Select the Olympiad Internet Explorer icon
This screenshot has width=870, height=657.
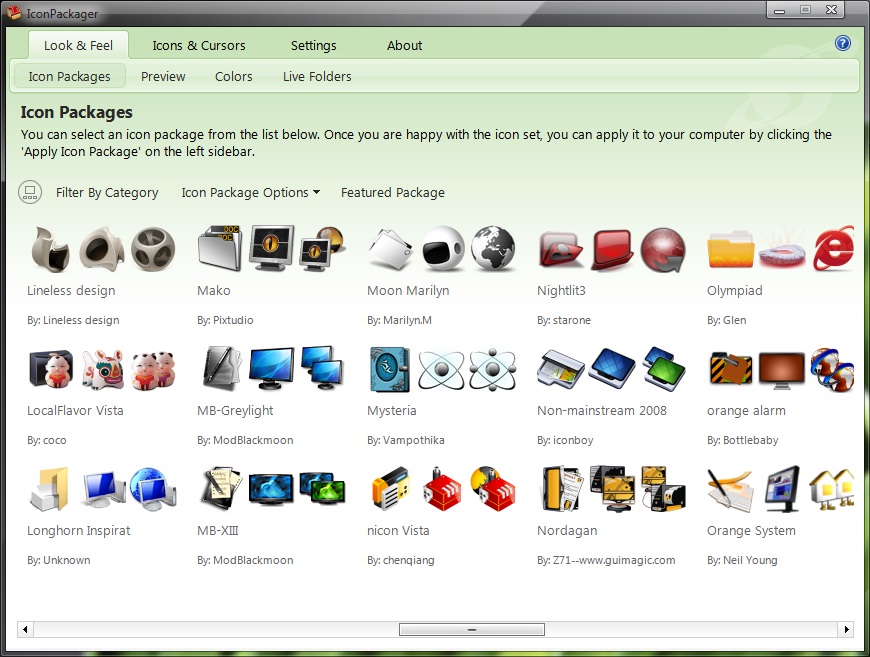pyautogui.click(x=833, y=248)
